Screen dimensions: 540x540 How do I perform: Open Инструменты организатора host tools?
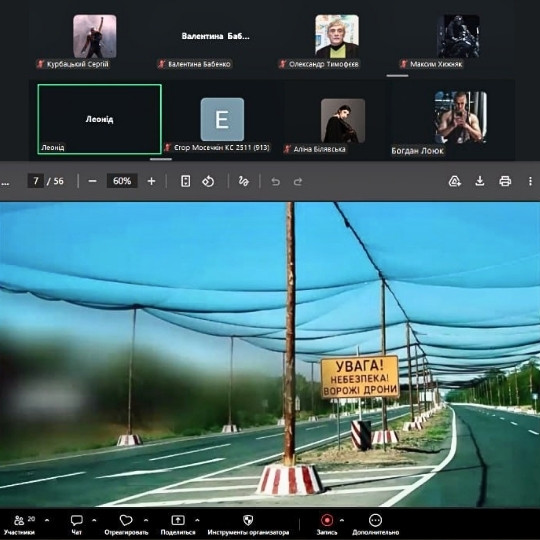point(248,525)
